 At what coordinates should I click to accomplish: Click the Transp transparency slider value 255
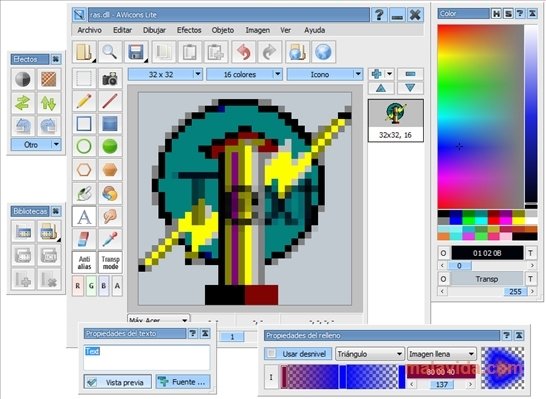click(515, 291)
